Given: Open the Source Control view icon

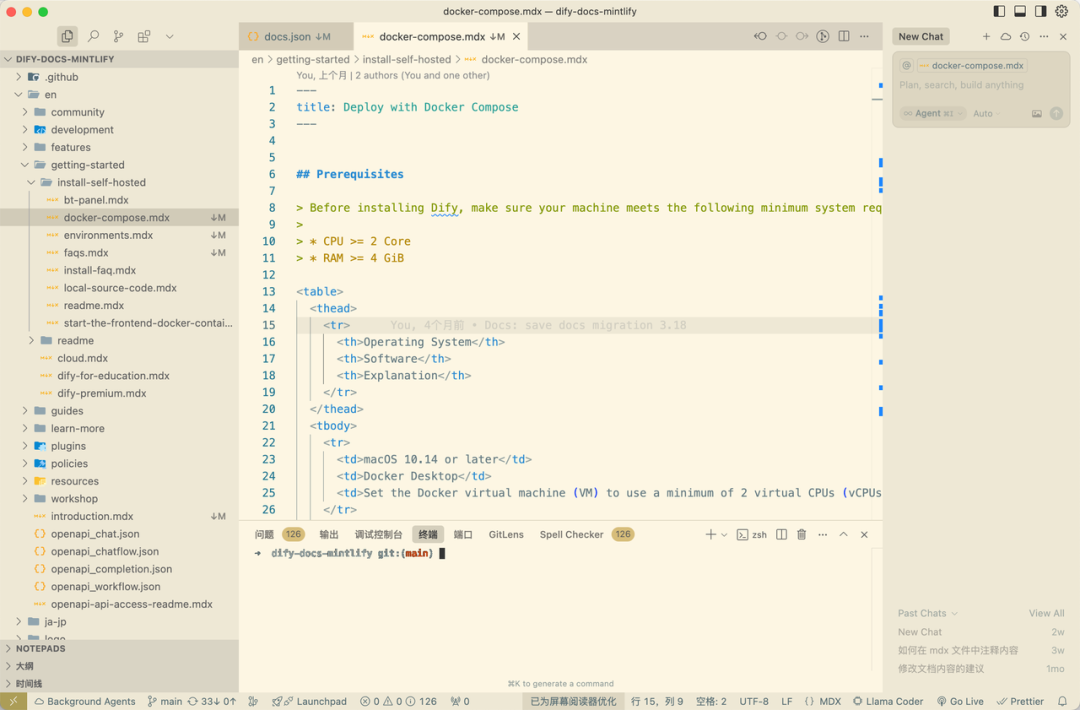Looking at the screenshot, I should tap(118, 36).
